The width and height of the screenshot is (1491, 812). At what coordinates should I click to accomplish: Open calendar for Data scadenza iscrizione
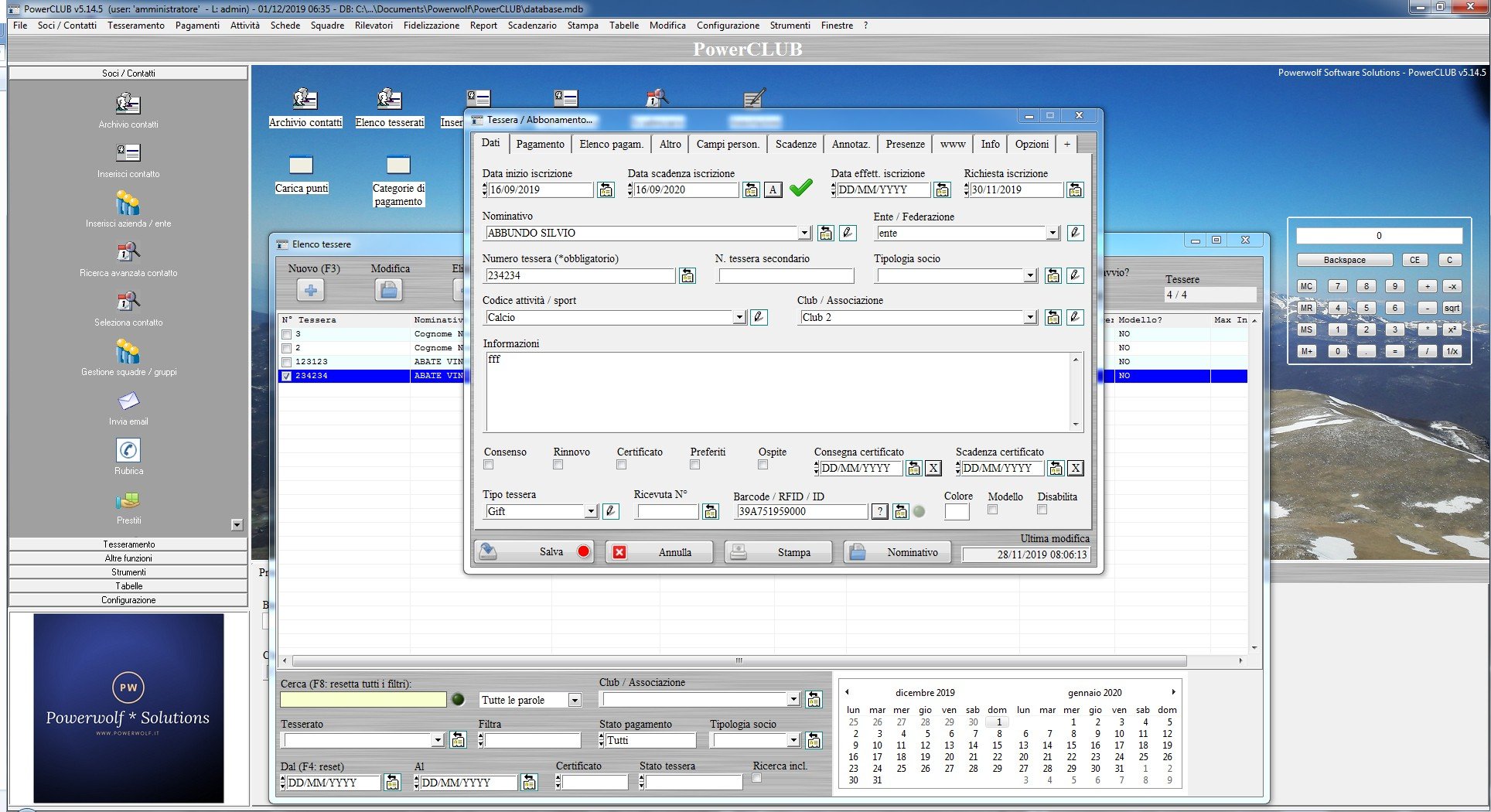tap(751, 190)
